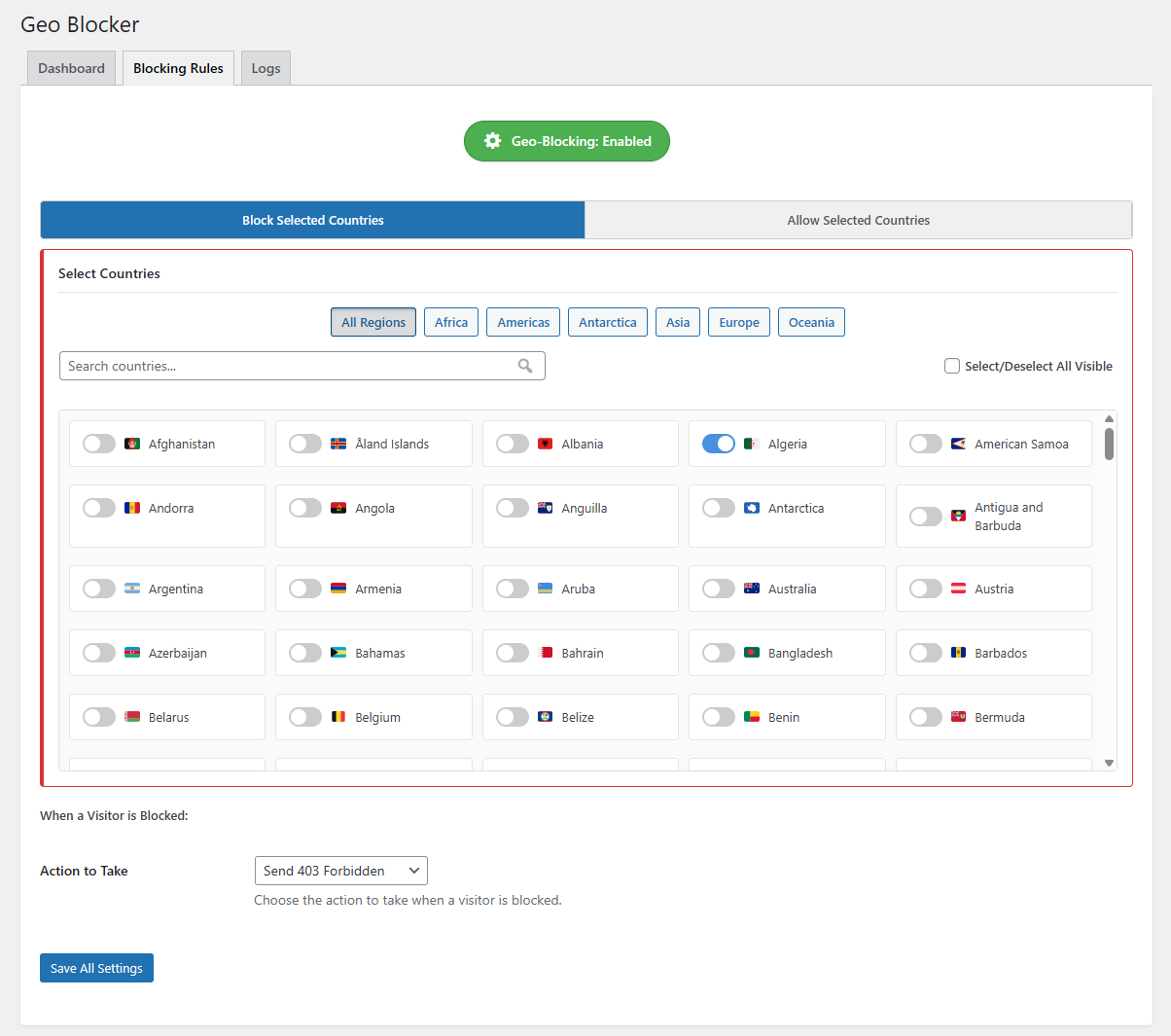This screenshot has width=1171, height=1036.
Task: Click the Albania flag icon
Action: coord(546,444)
